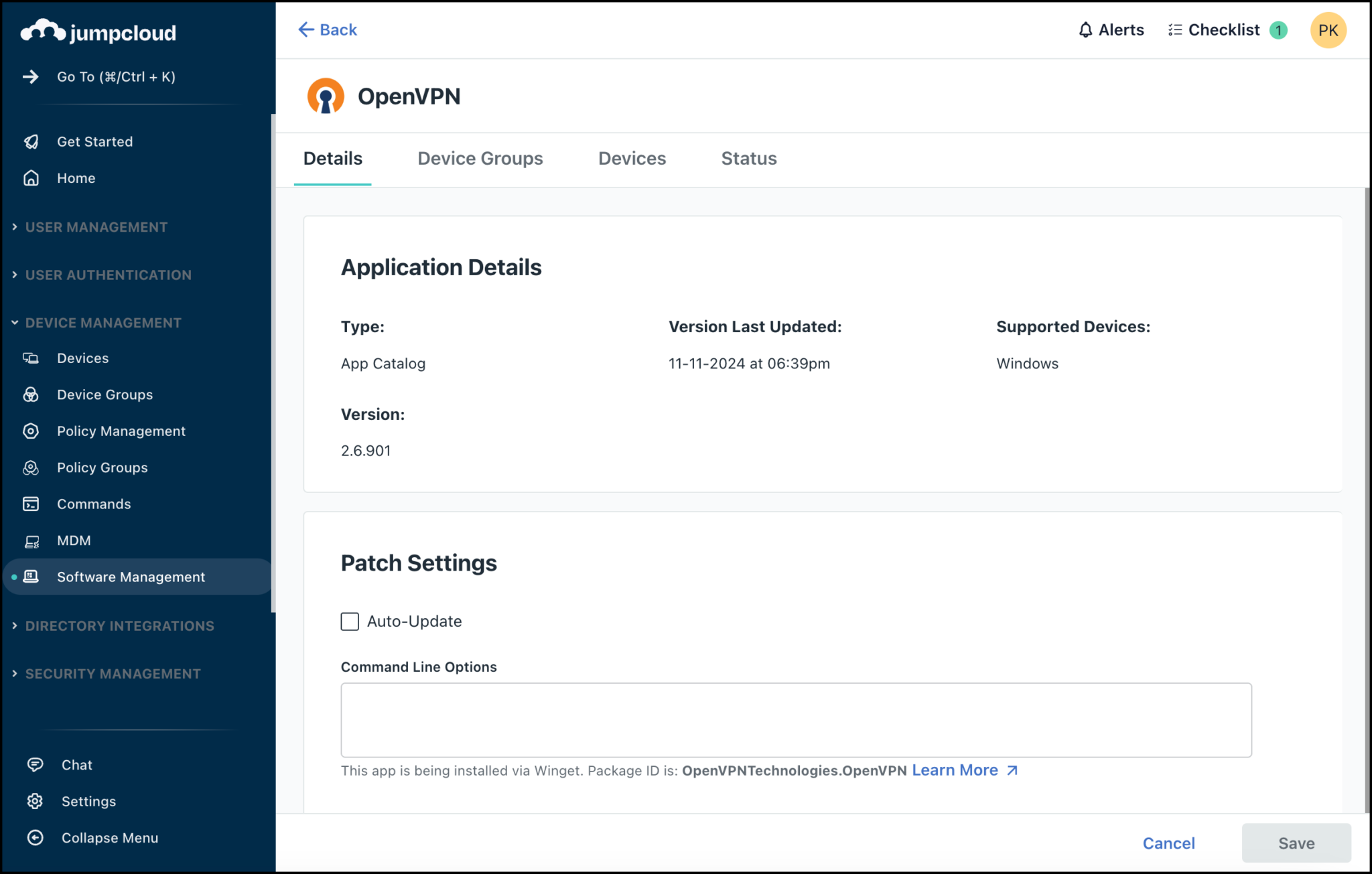
Task: Open the Device Groups tab
Action: [480, 158]
